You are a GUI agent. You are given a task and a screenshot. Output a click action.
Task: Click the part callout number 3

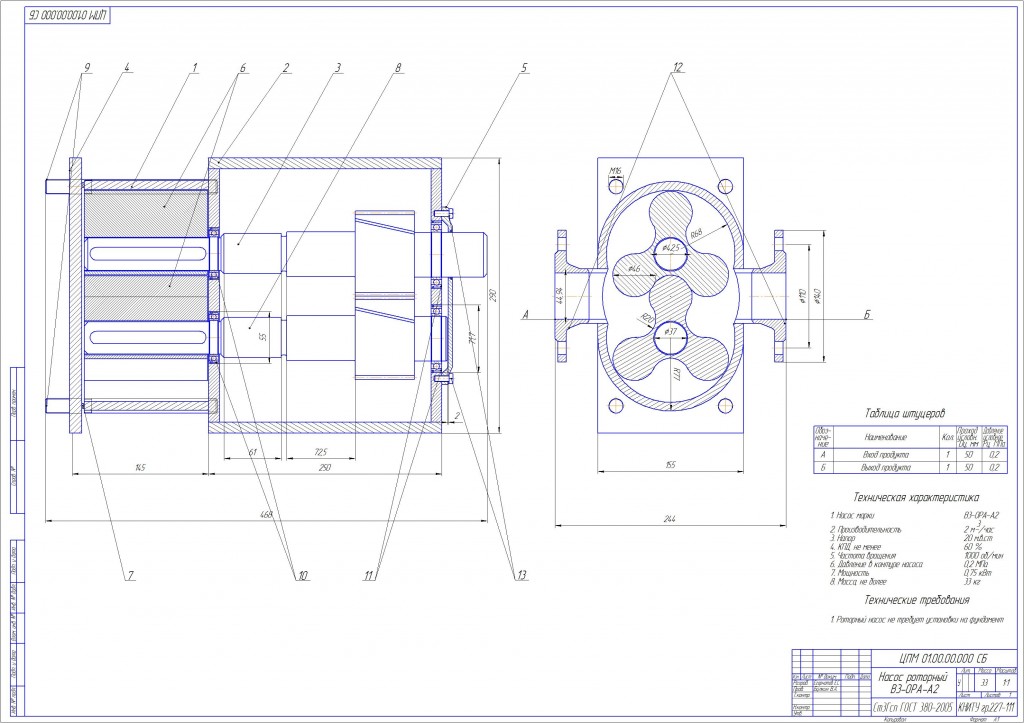[x=338, y=67]
